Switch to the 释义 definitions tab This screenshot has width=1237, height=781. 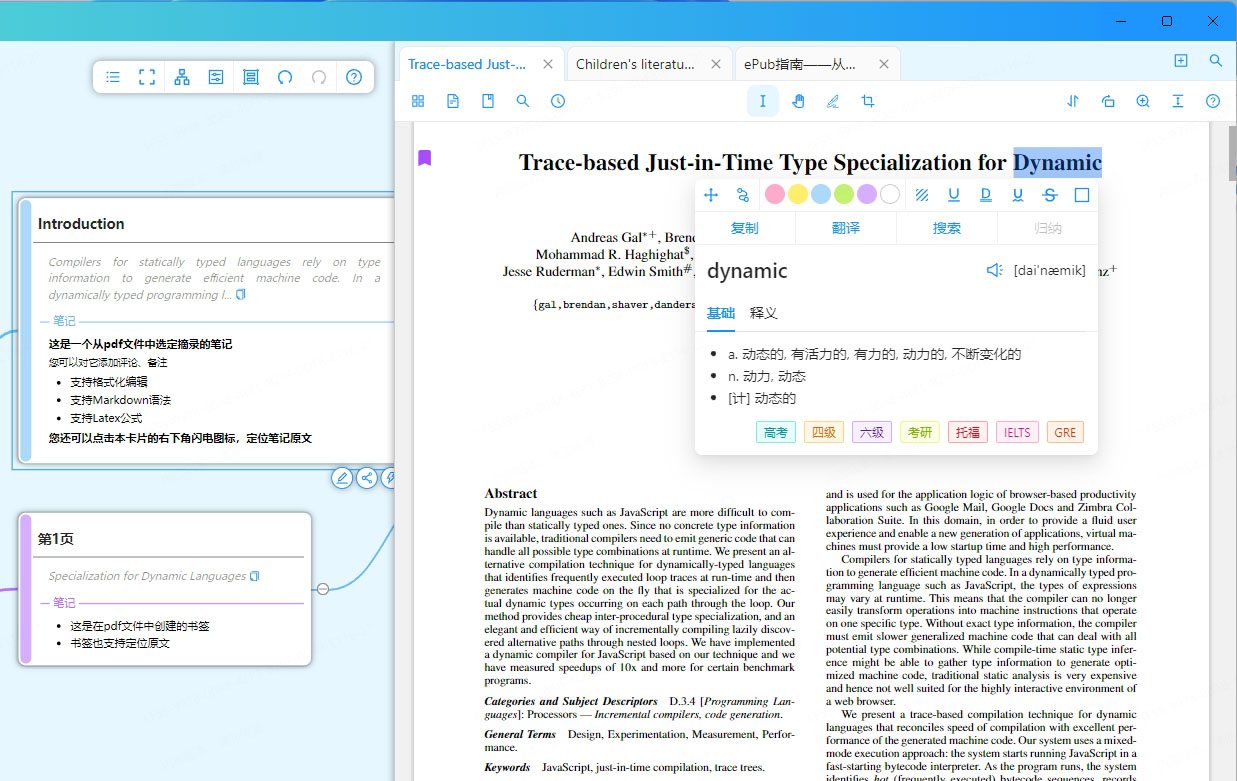tap(764, 313)
